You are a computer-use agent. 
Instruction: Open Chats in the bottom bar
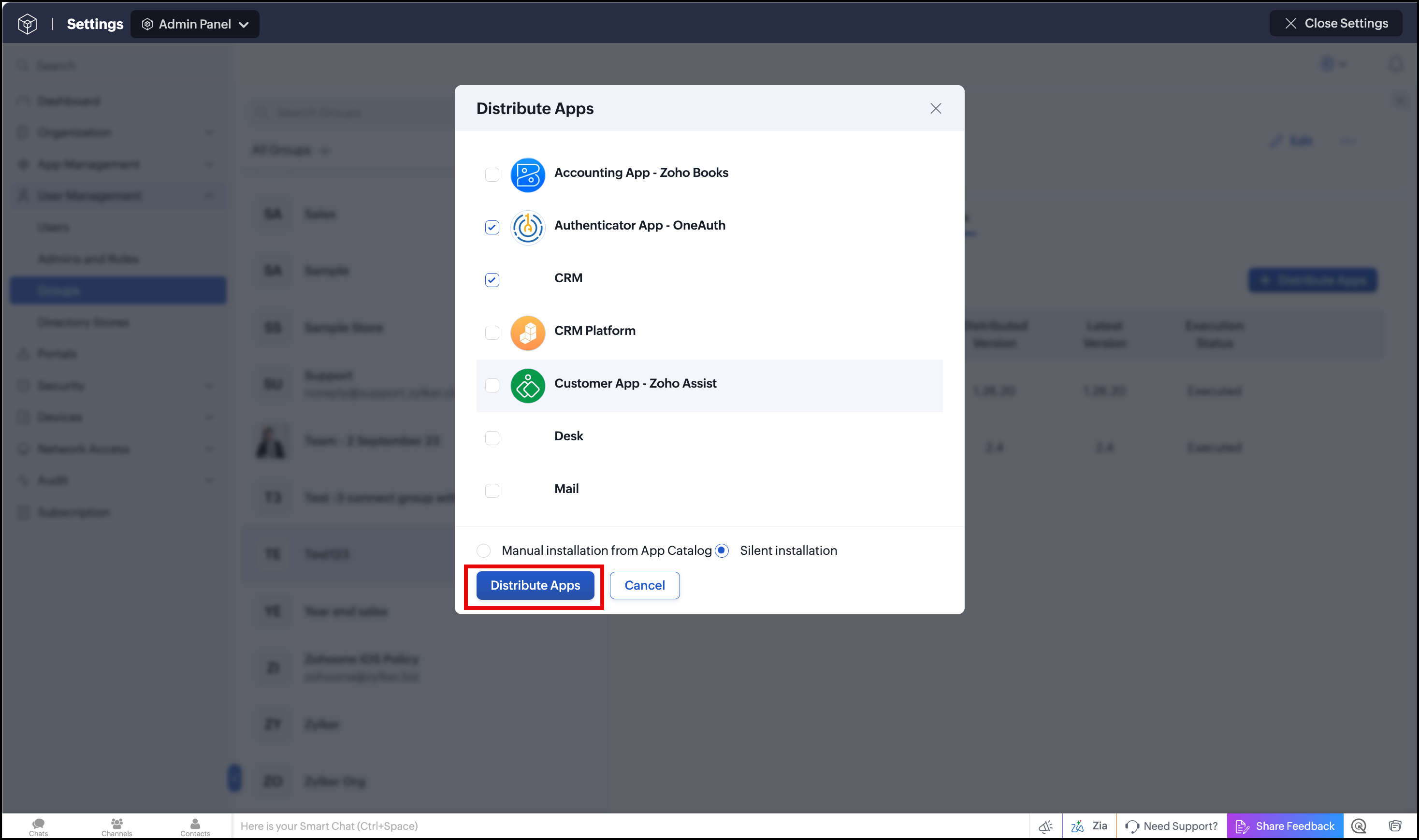pos(39,826)
